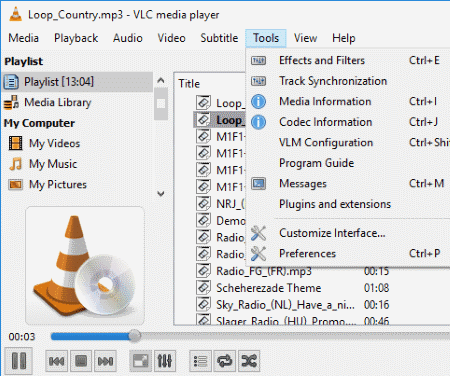Select the Scheherezade Theme track

268,288
